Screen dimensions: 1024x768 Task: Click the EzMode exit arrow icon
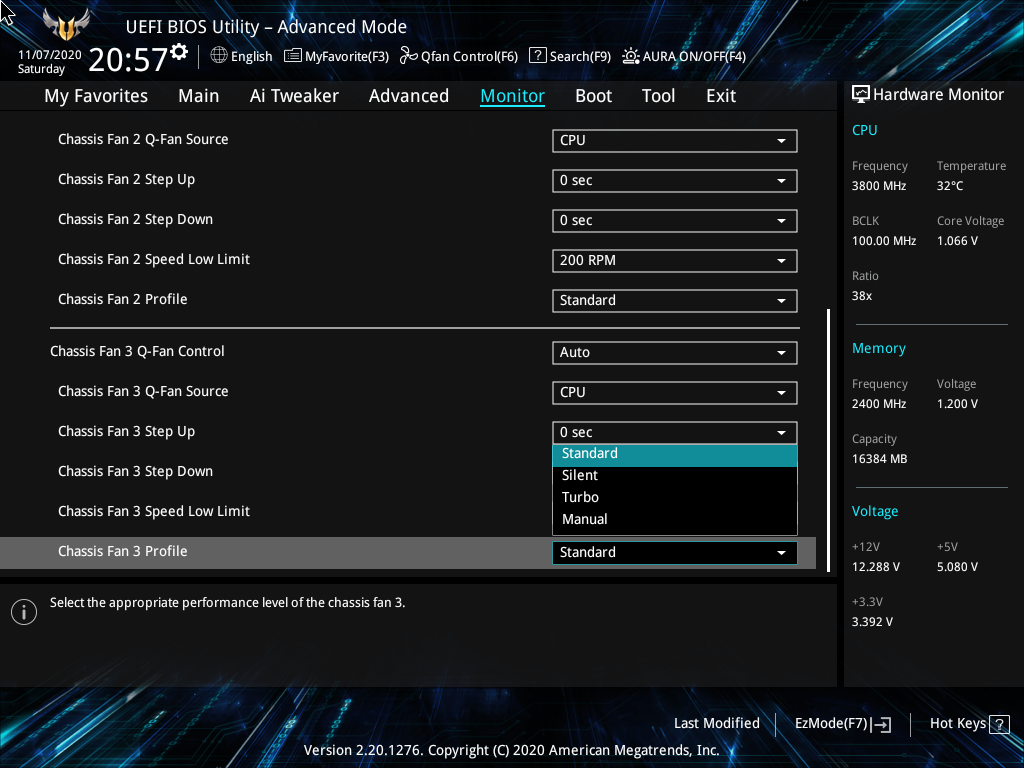tap(882, 724)
